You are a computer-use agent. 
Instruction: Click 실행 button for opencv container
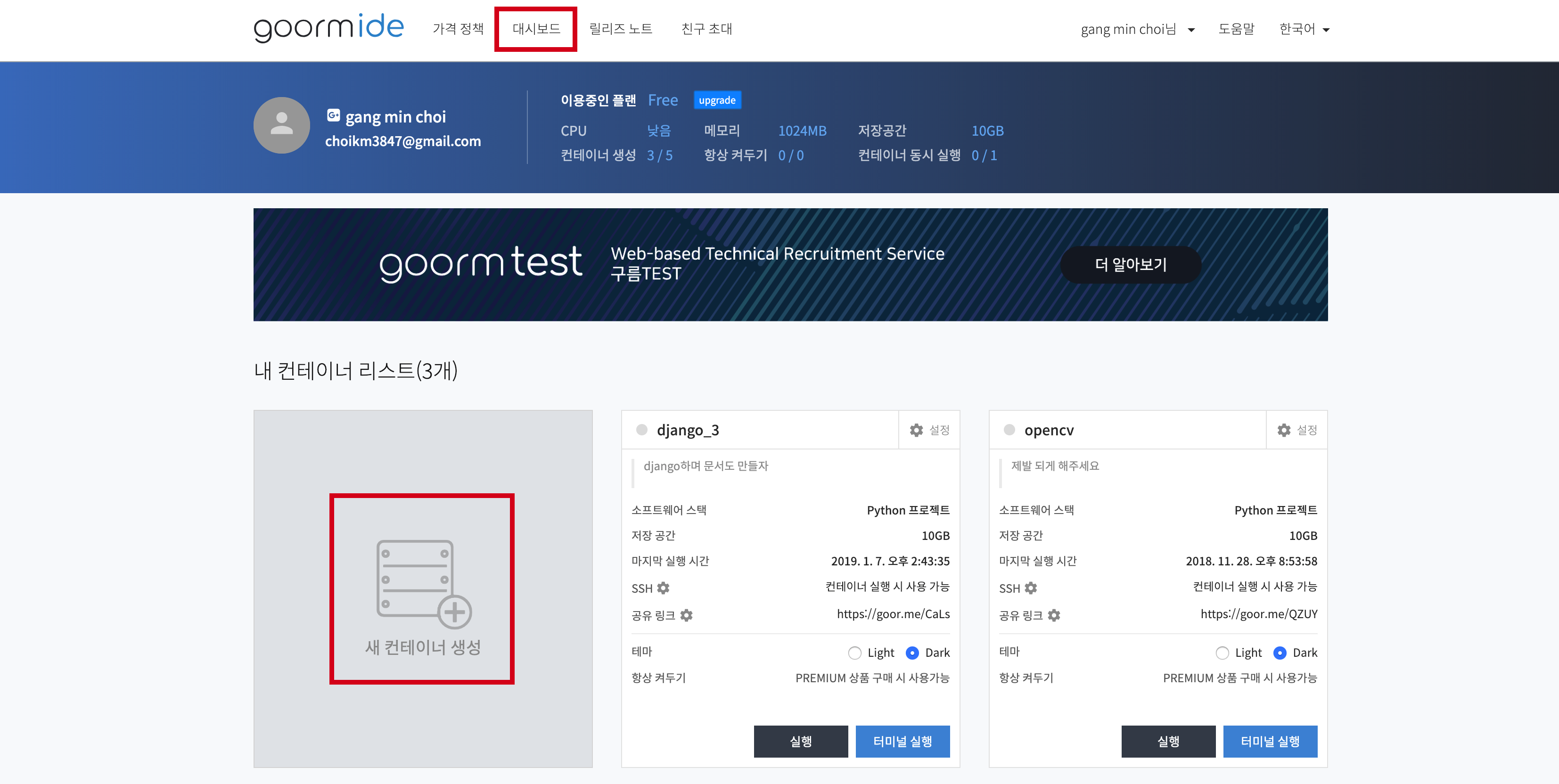1168,741
